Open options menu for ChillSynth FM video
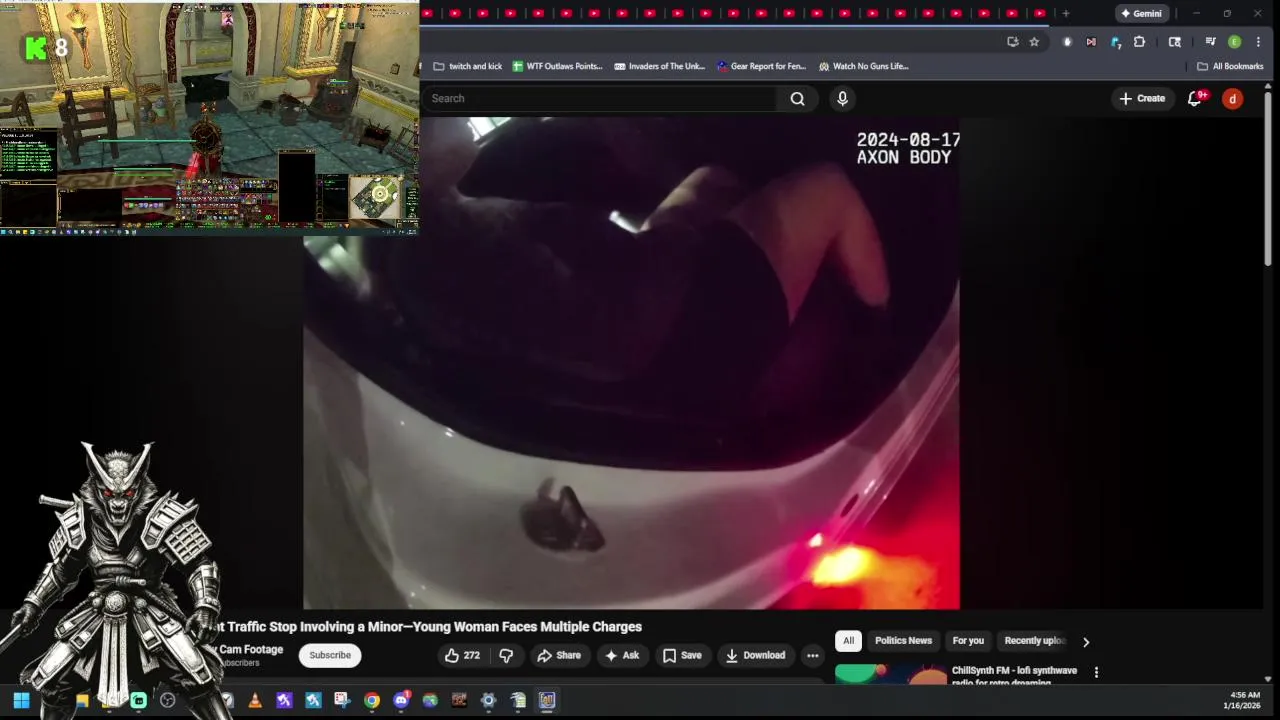The width and height of the screenshot is (1280, 720). (1096, 673)
